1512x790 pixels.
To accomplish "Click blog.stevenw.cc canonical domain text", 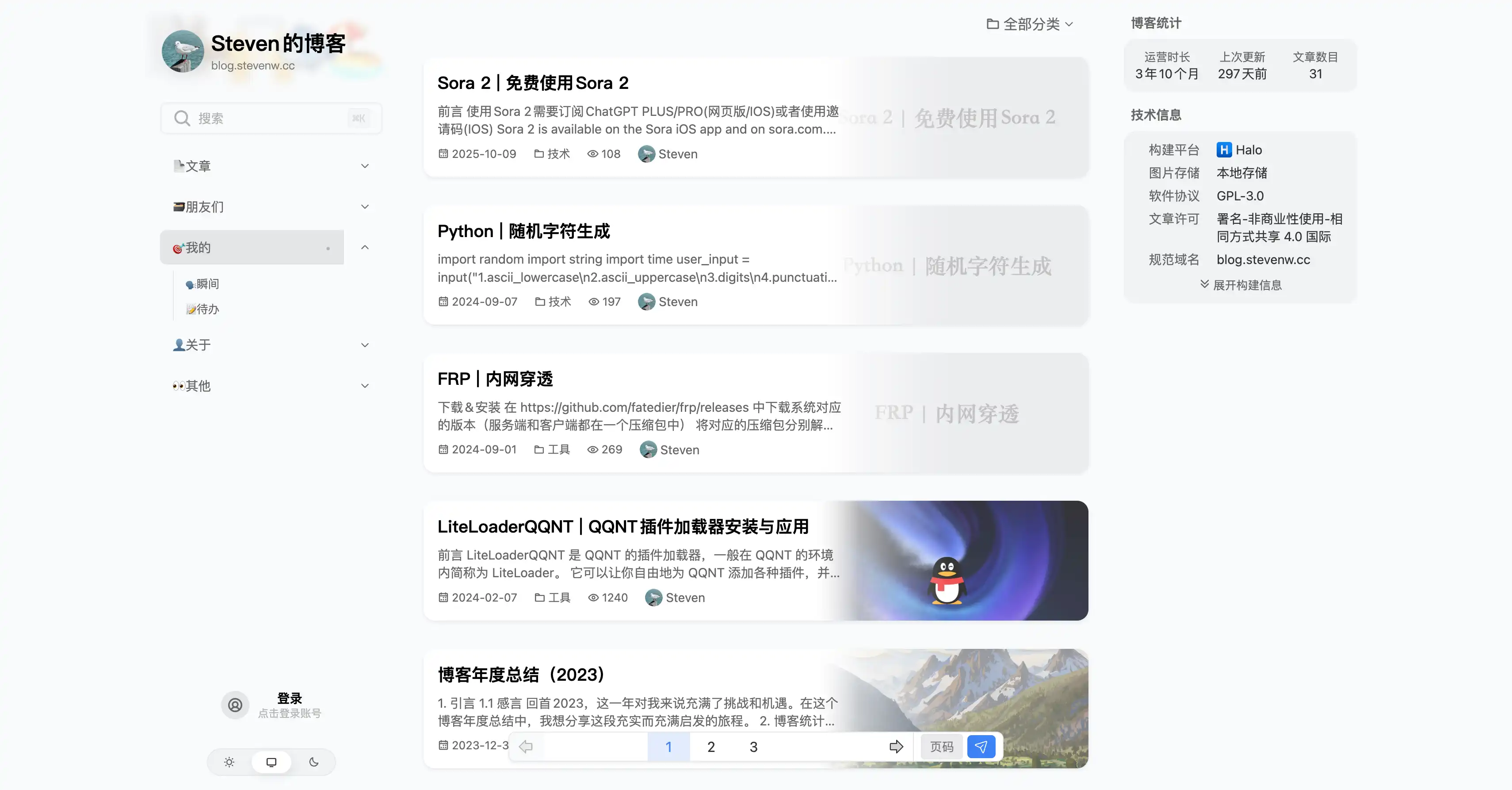I will (1263, 260).
